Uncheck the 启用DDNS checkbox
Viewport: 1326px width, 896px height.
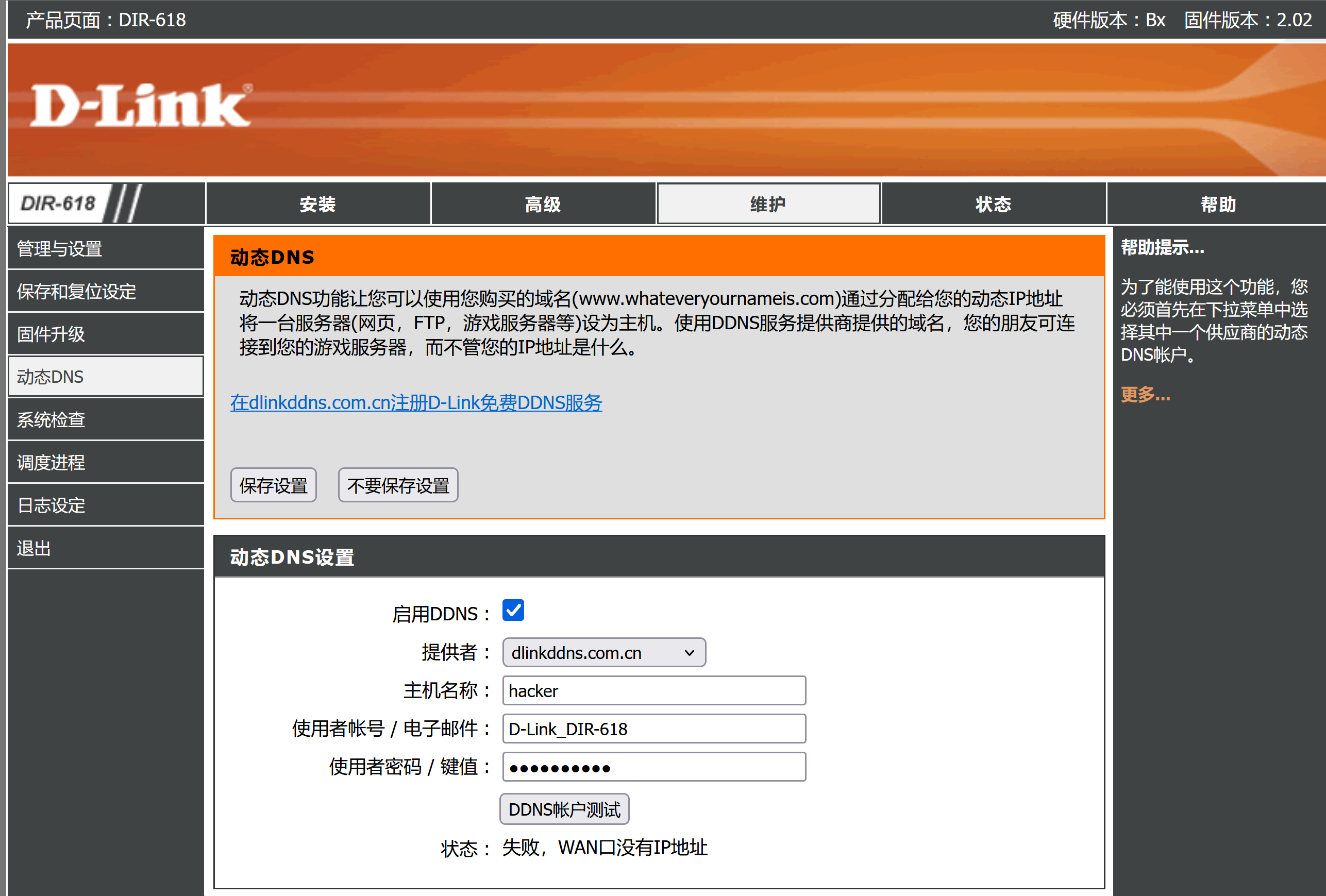coord(513,610)
